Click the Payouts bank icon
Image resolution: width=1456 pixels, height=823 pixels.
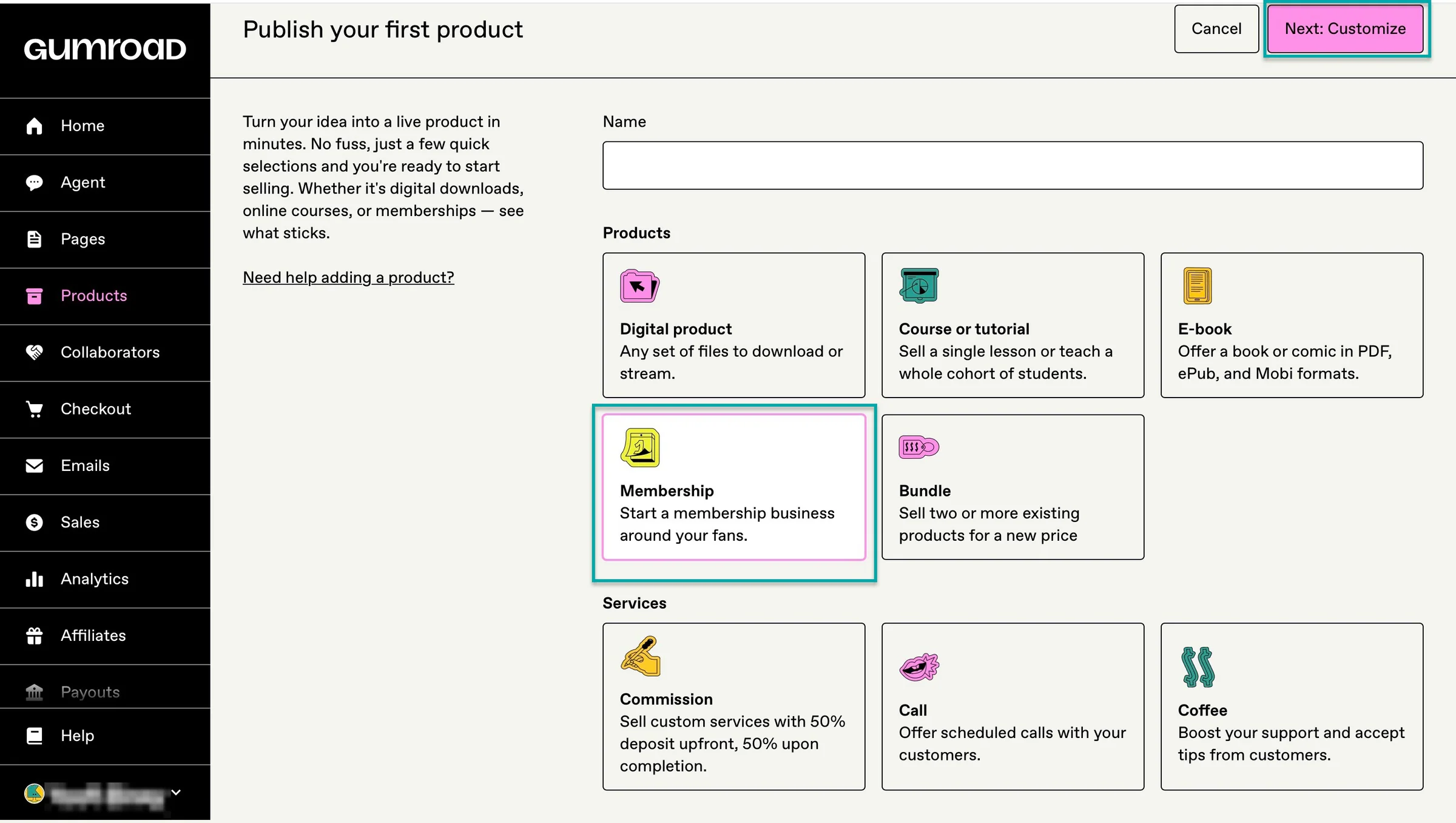(x=35, y=692)
